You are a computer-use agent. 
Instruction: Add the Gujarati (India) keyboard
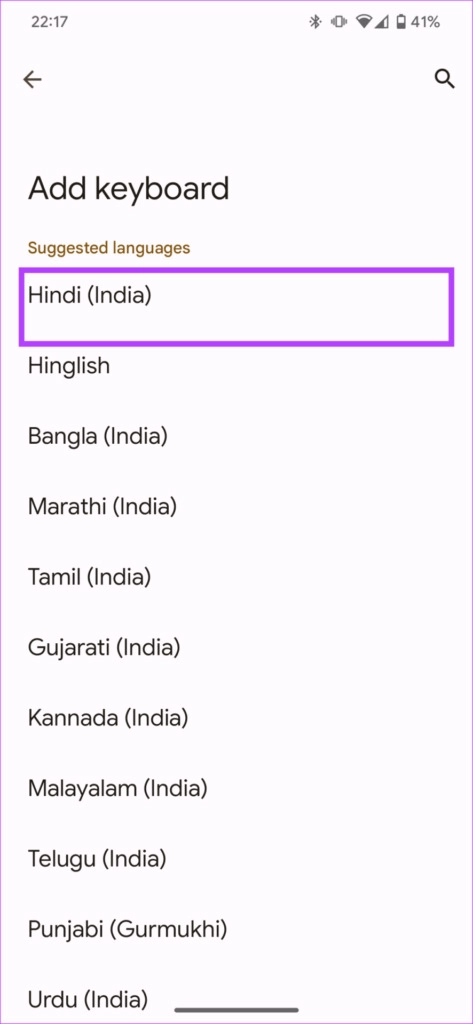point(236,647)
